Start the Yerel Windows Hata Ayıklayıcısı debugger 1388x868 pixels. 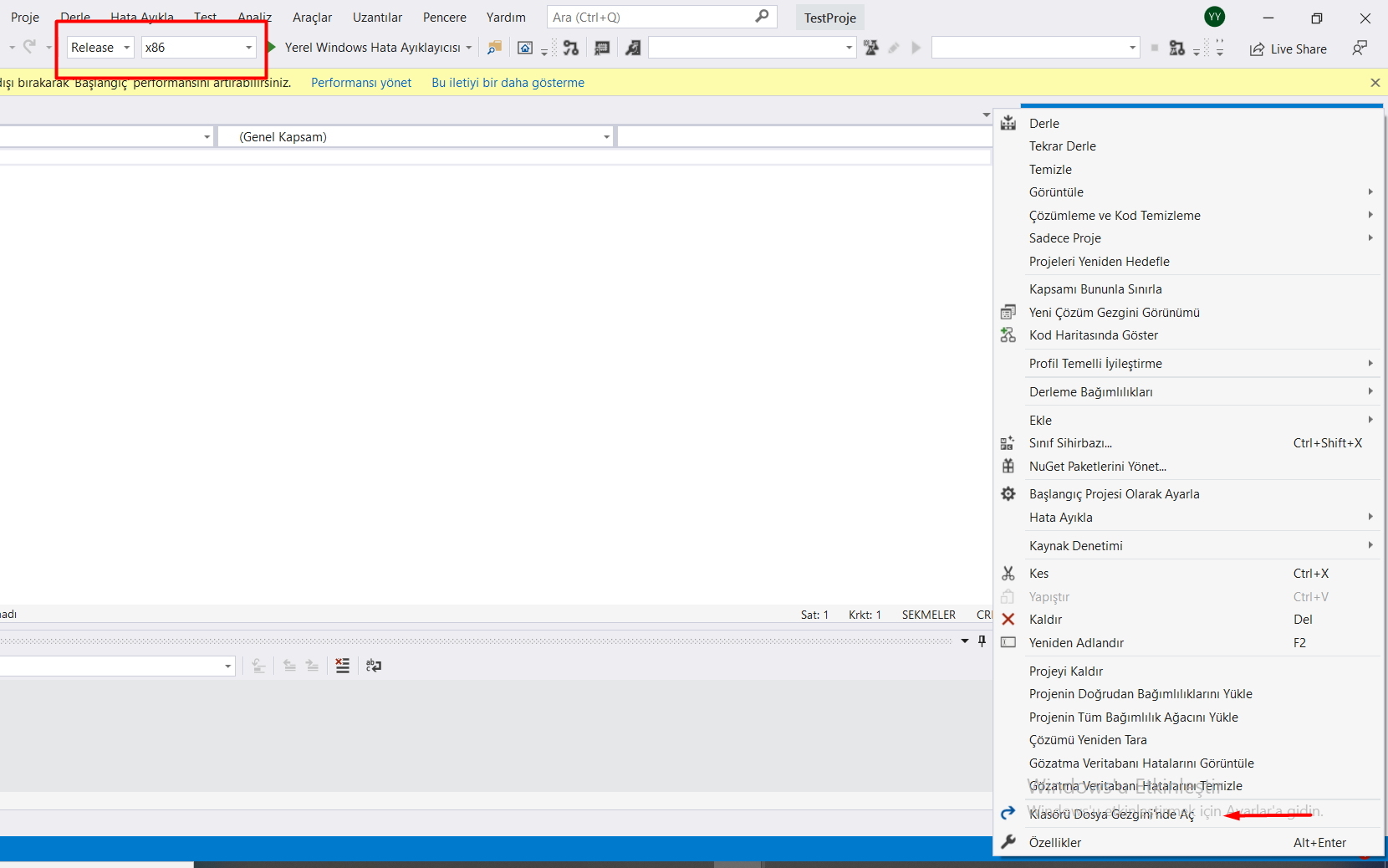pos(372,48)
